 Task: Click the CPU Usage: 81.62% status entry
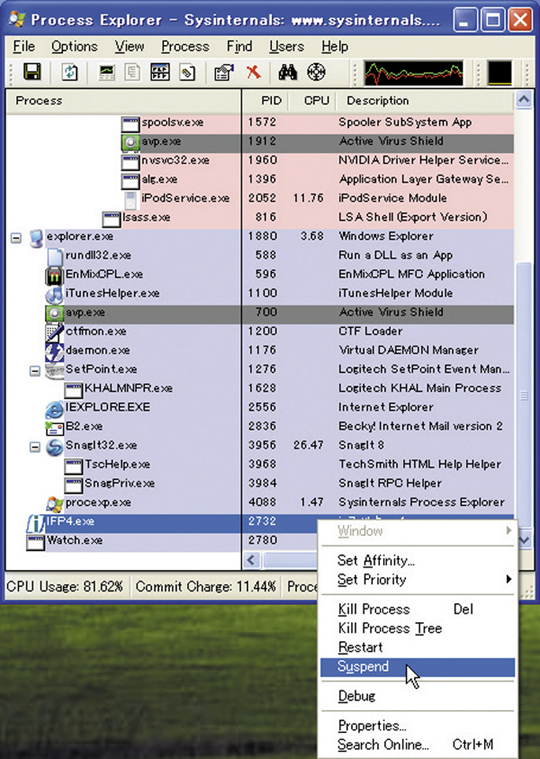tap(66, 587)
